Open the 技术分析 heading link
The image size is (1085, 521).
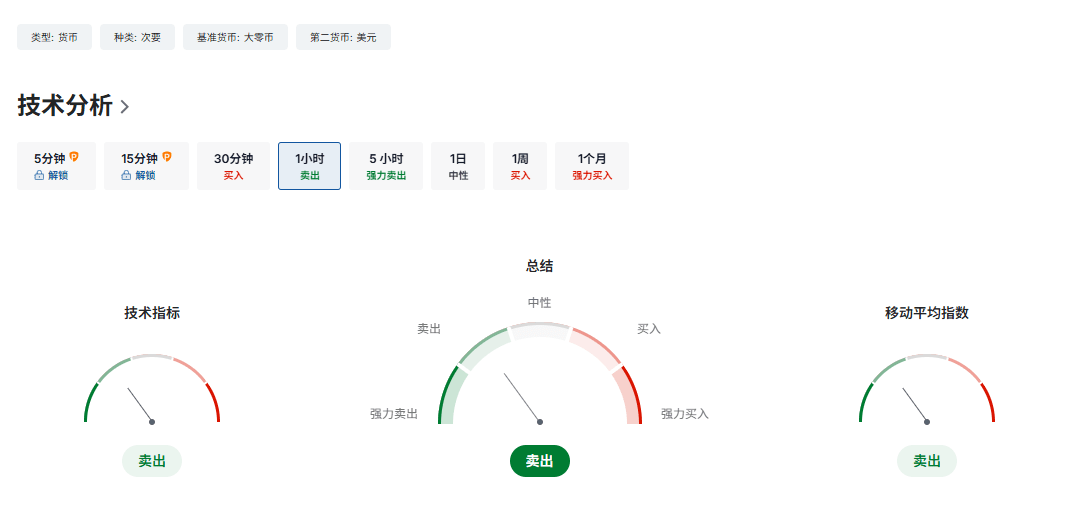65,106
